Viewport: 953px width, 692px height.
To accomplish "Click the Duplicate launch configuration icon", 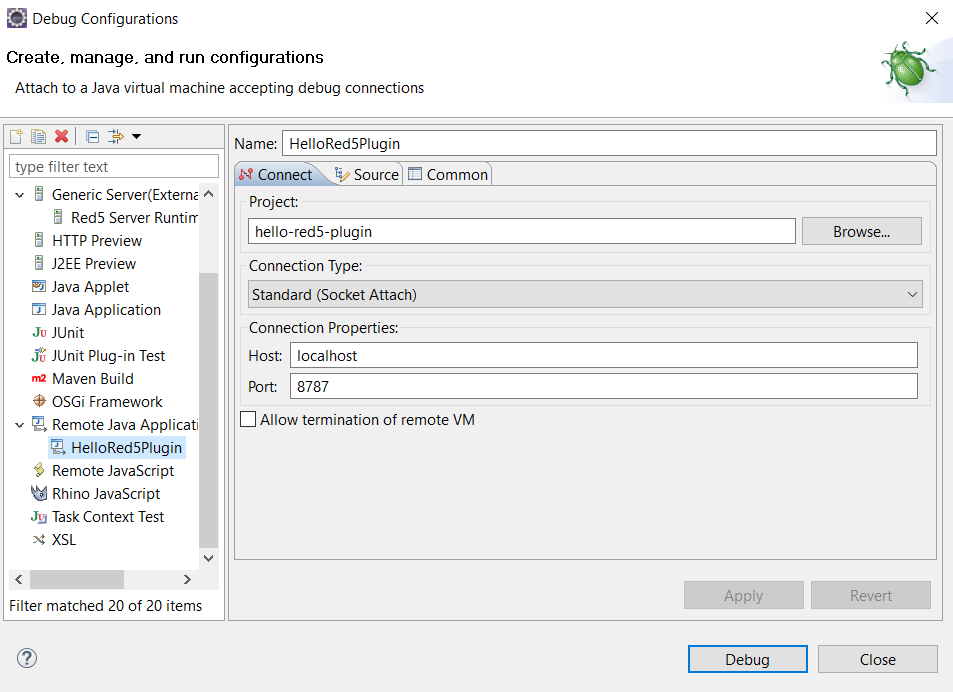I will click(38, 136).
